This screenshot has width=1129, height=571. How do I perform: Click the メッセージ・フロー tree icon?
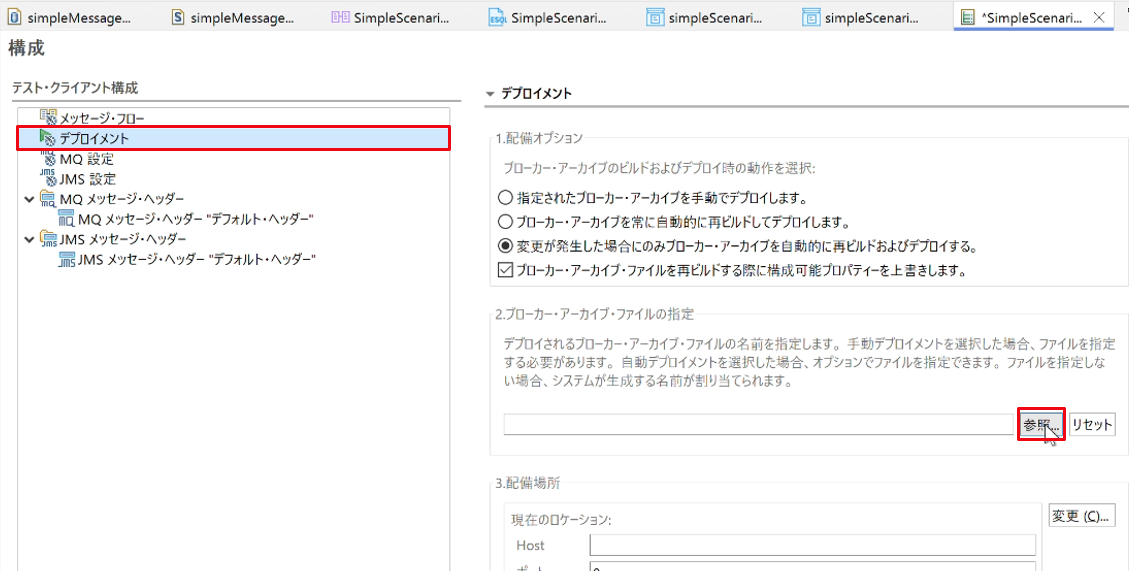click(48, 117)
